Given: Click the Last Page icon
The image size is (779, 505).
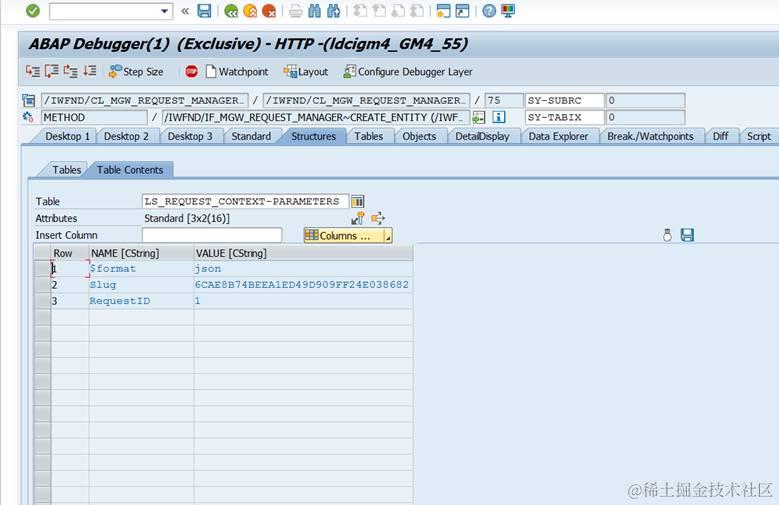Looking at the screenshot, I should point(417,11).
